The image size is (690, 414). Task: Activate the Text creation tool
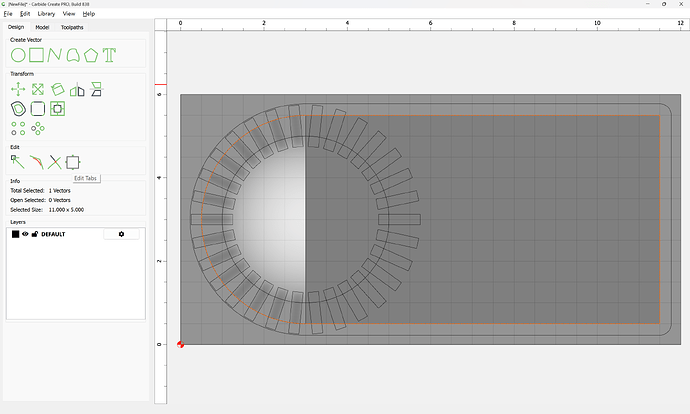pyautogui.click(x=109, y=54)
